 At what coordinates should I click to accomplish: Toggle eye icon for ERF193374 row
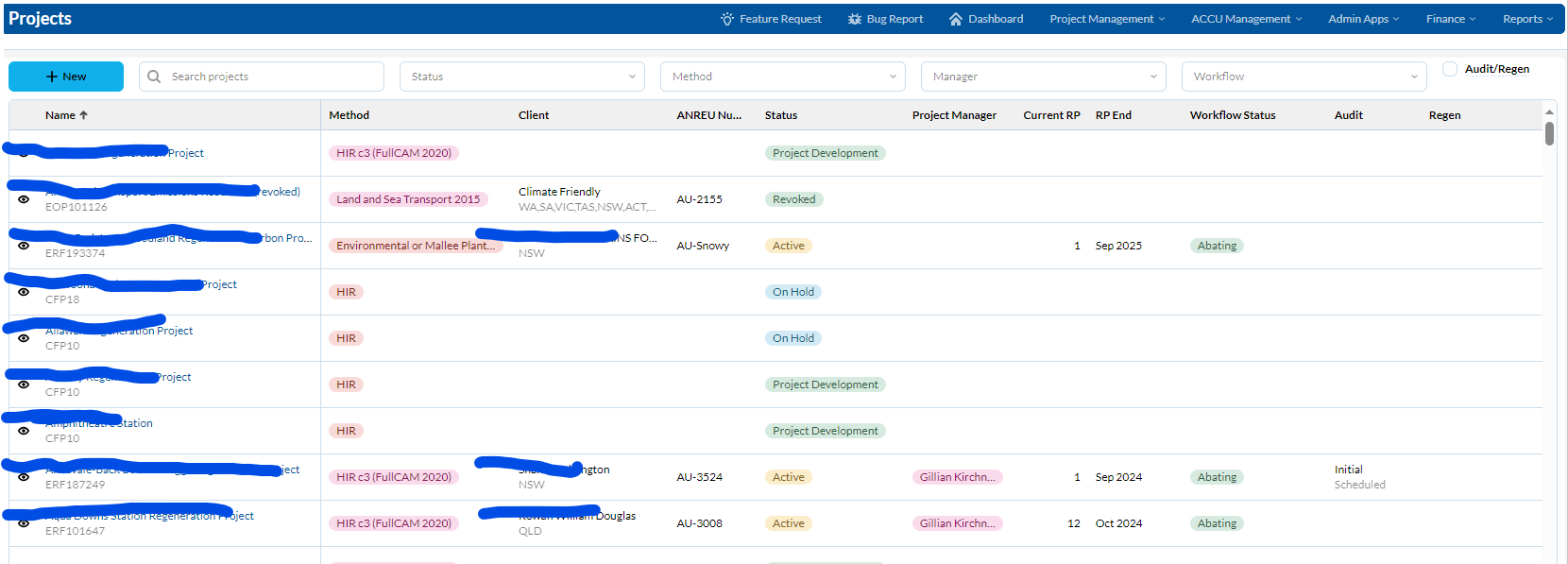pos(24,246)
